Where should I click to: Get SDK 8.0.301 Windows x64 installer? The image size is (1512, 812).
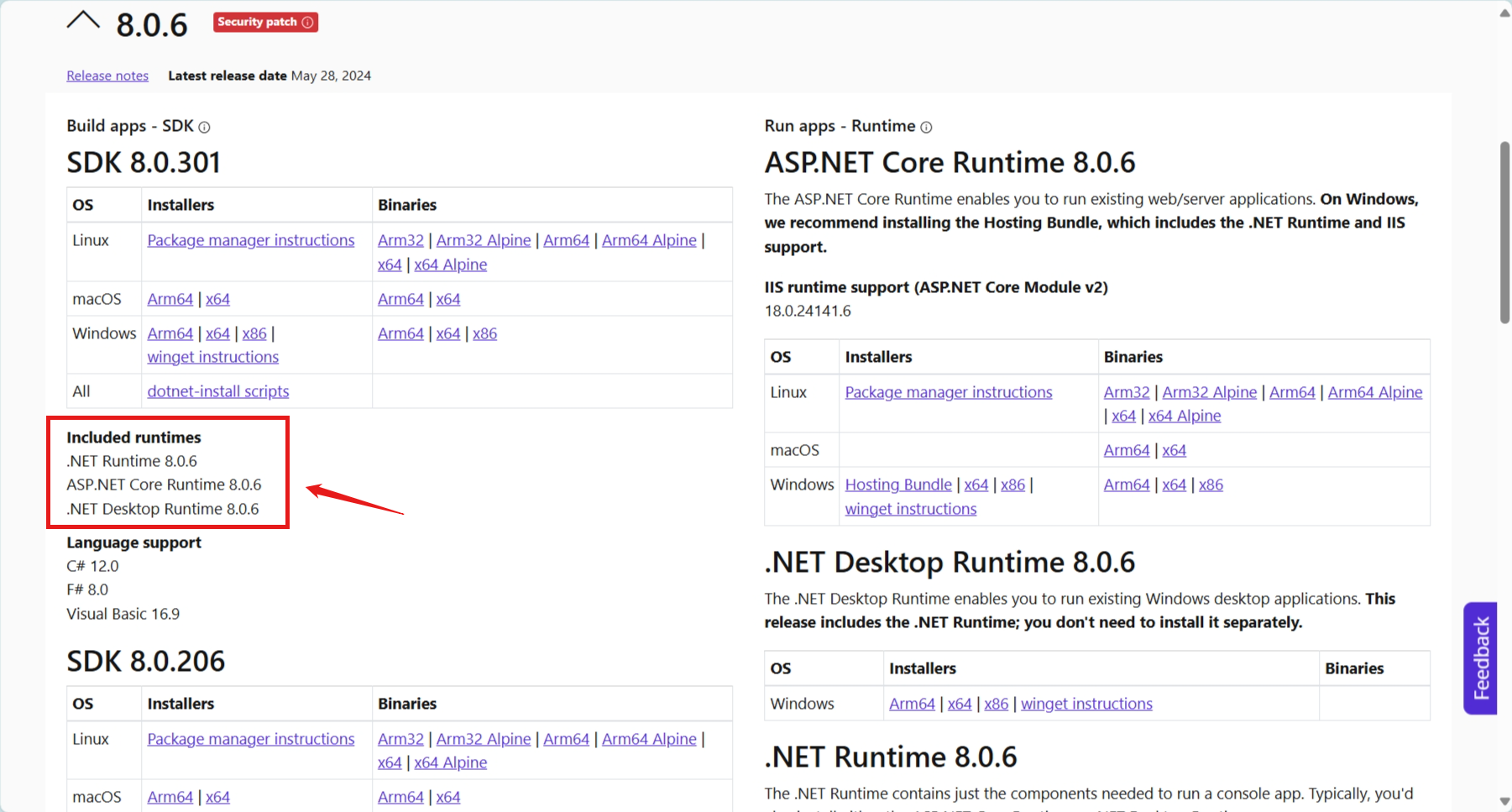click(x=217, y=333)
